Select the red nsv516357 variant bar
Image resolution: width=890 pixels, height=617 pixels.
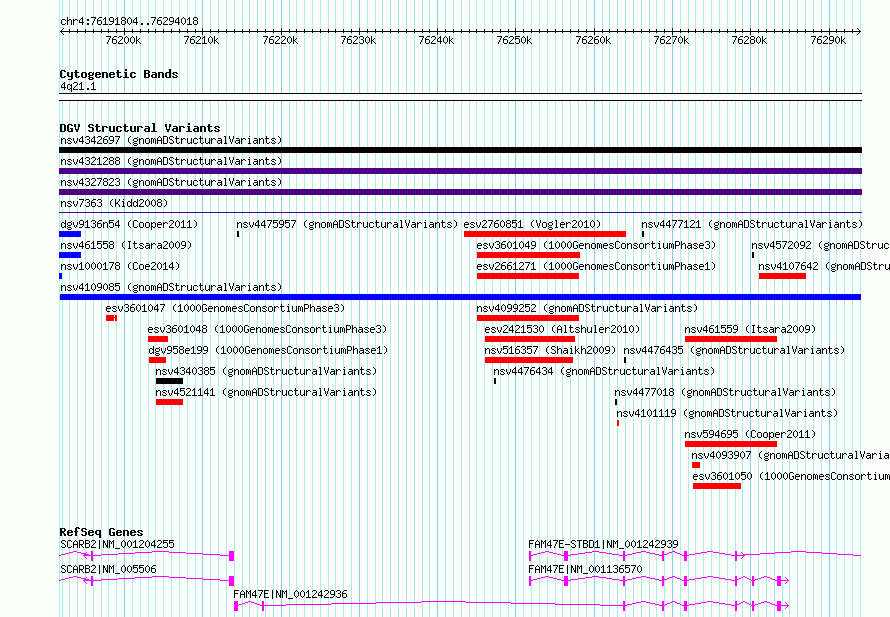click(x=529, y=360)
